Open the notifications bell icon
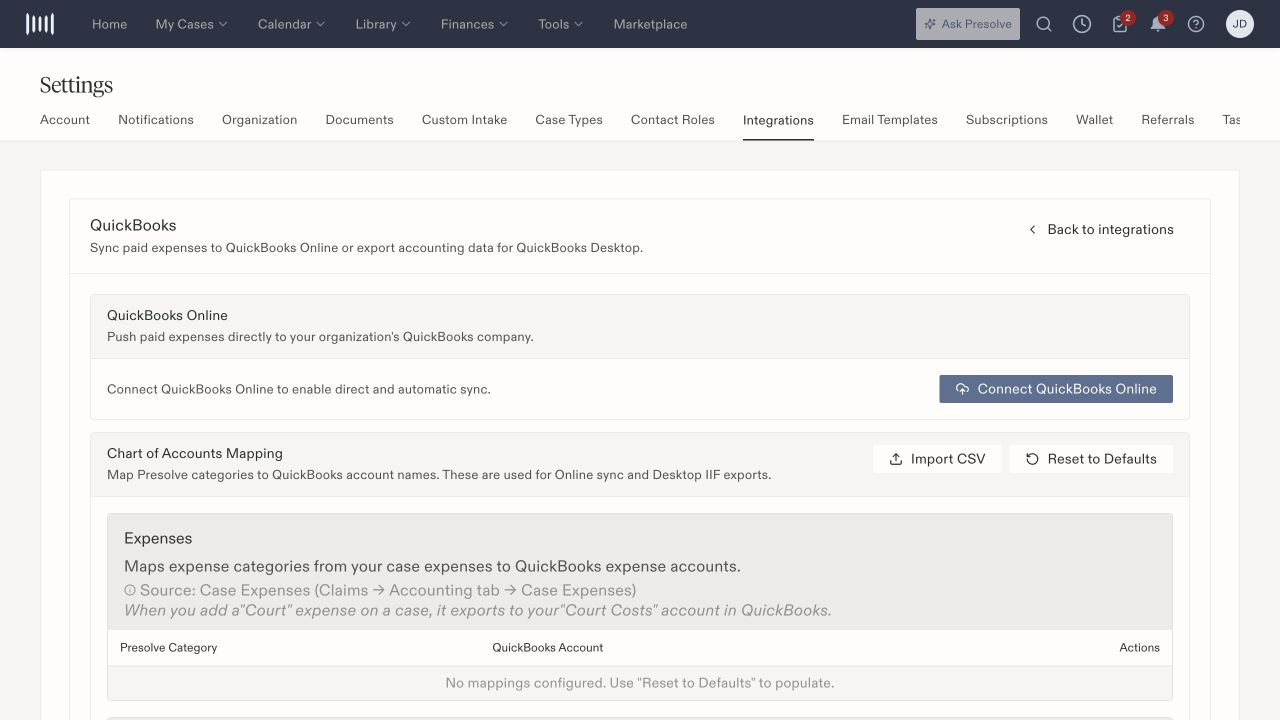 click(1158, 24)
